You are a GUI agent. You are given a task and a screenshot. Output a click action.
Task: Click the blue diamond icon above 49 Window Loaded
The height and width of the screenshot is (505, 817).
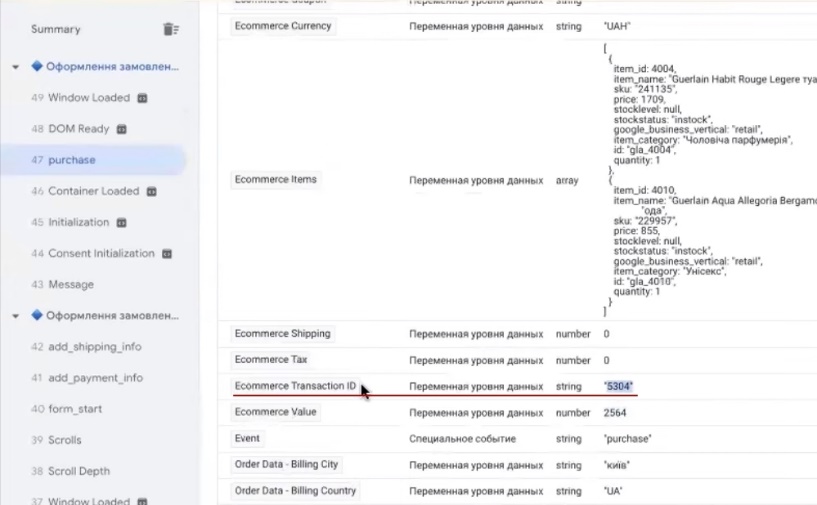click(37, 67)
